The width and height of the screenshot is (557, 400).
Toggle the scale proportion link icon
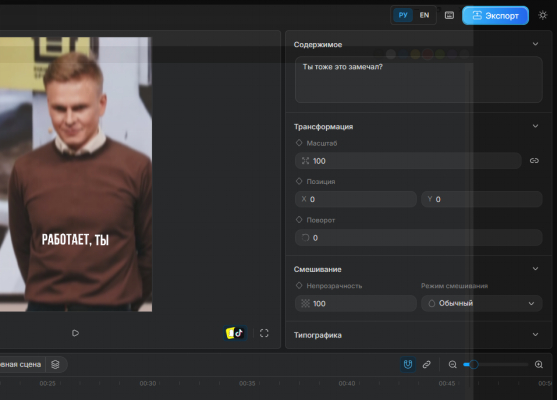point(534,161)
